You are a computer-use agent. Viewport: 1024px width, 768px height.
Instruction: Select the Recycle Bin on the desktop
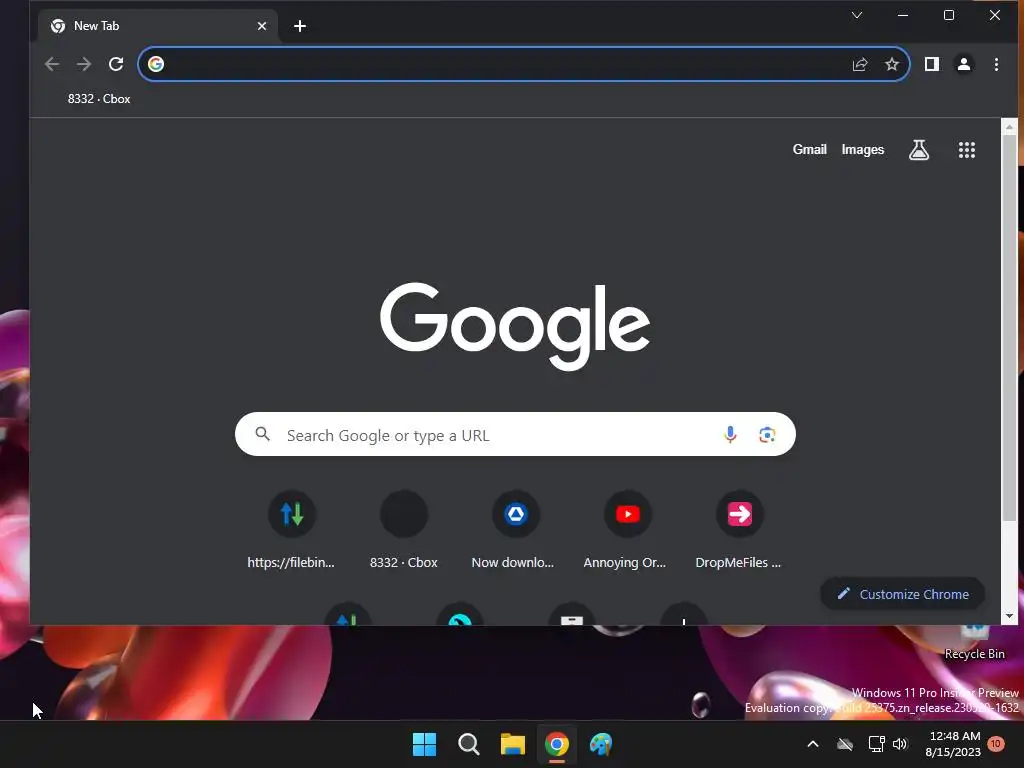(974, 643)
